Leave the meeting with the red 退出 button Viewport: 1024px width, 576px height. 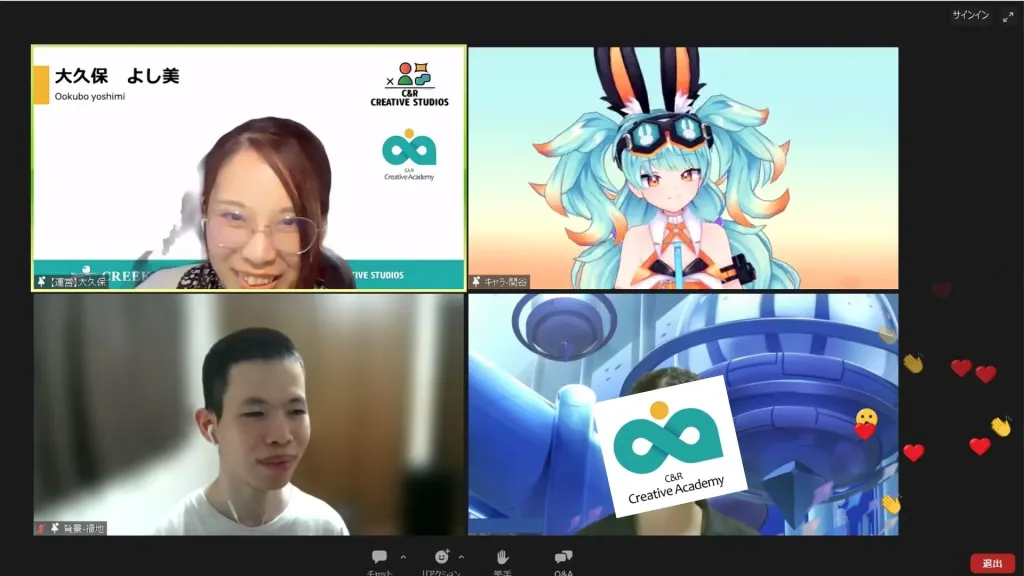(x=992, y=564)
